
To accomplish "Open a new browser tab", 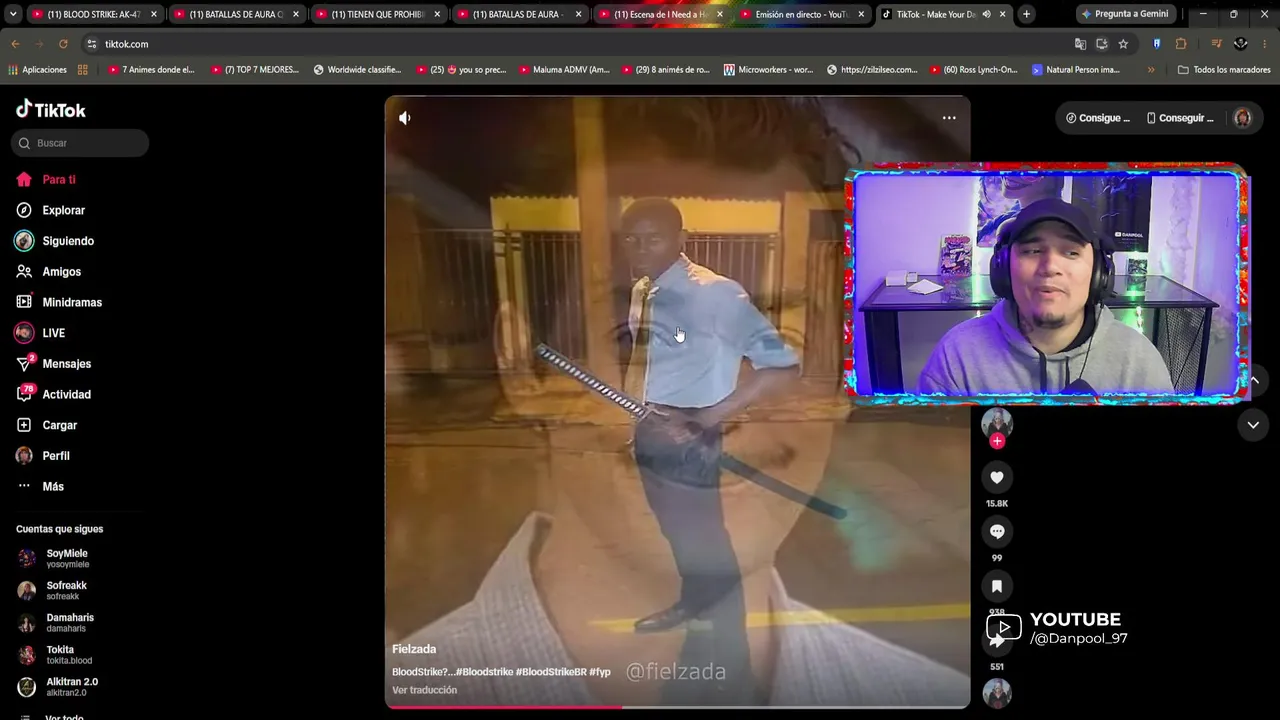I will click(1026, 14).
